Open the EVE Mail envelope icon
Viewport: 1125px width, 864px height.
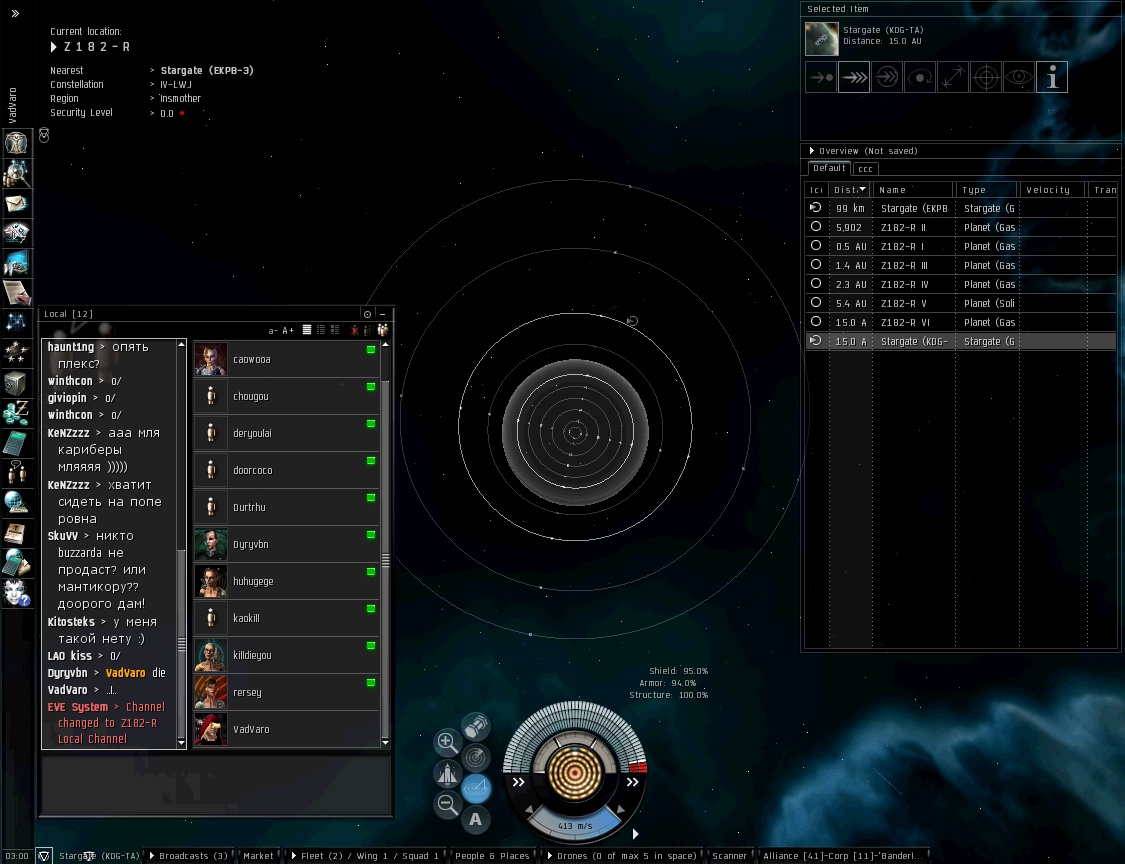pos(16,204)
